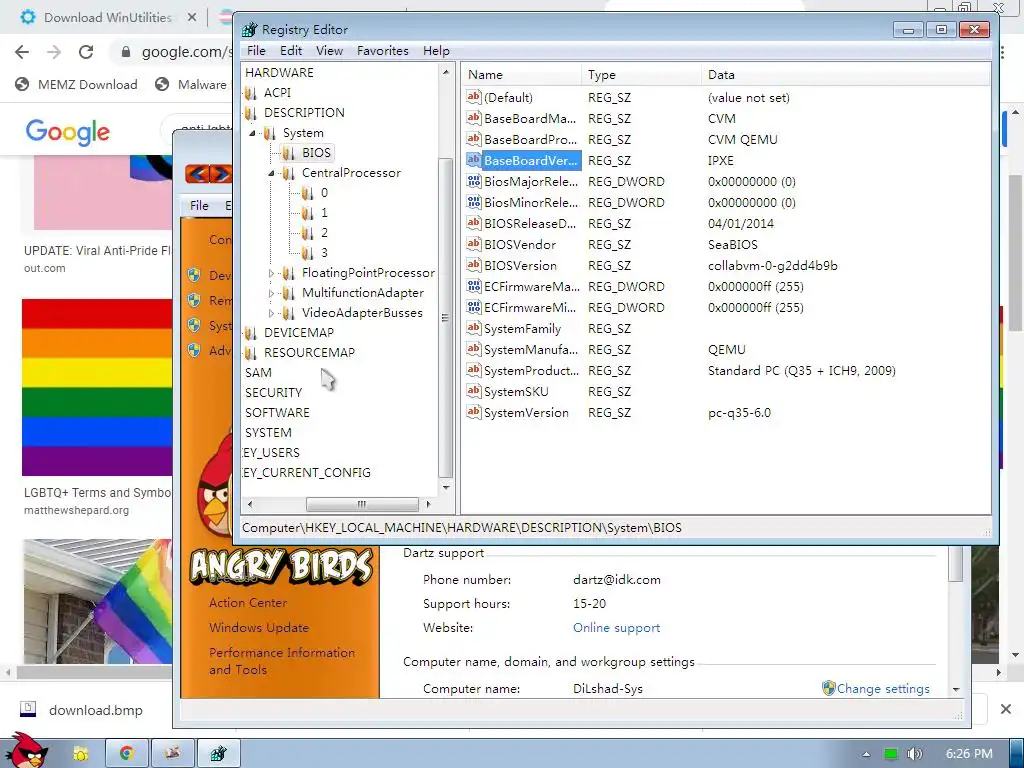Screen dimensions: 1024x768
Task: Open the Help menu in Registry Editor
Action: [436, 51]
